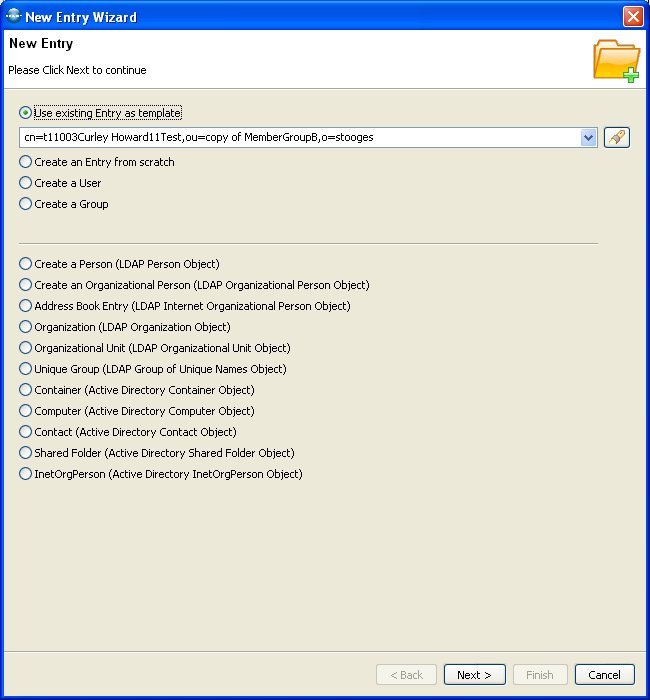Pick Create an Organizational Person option

(x=26, y=285)
